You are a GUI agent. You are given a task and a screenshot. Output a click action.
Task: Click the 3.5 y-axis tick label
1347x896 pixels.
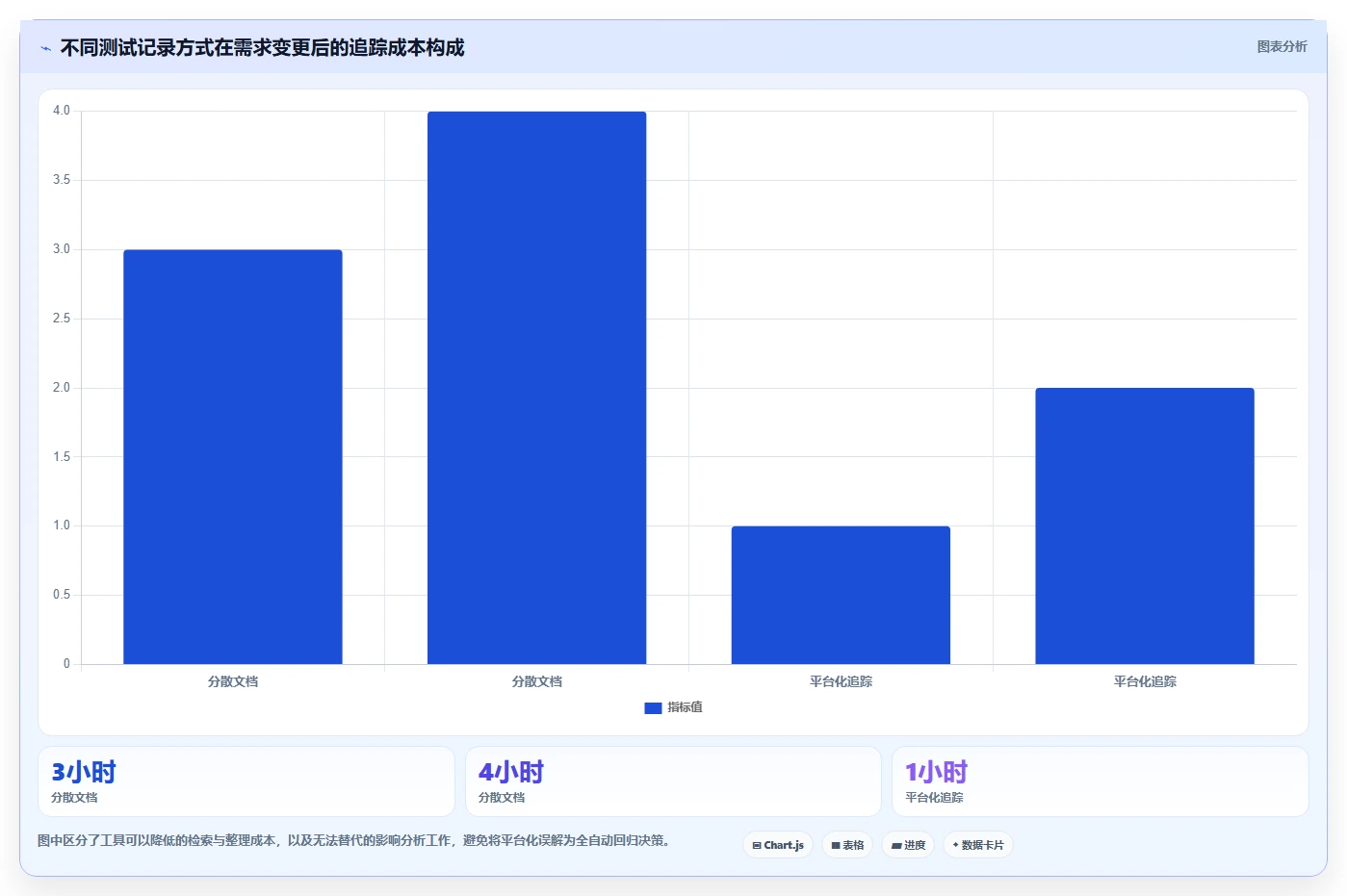[x=62, y=180]
